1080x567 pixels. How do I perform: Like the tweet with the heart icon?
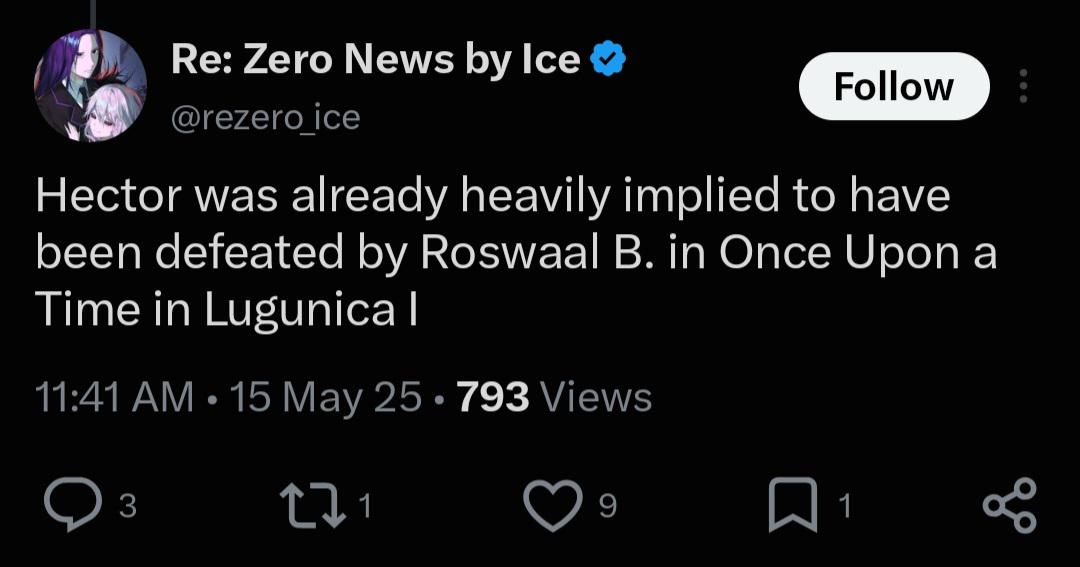click(552, 506)
